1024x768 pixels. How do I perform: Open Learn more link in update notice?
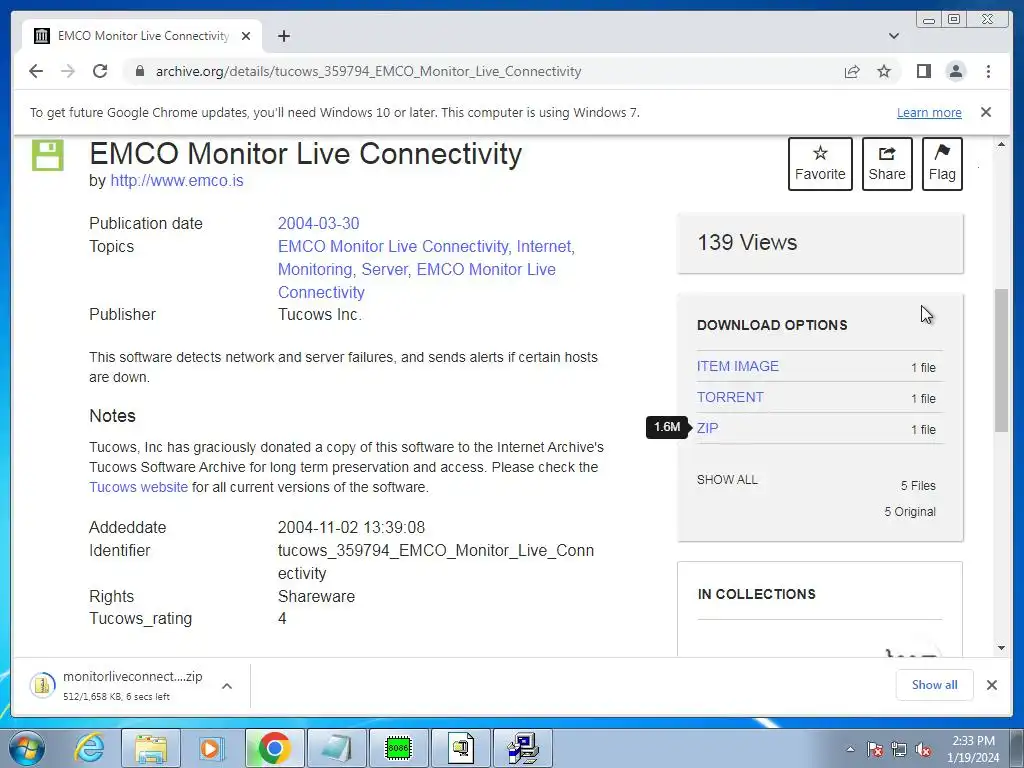929,112
